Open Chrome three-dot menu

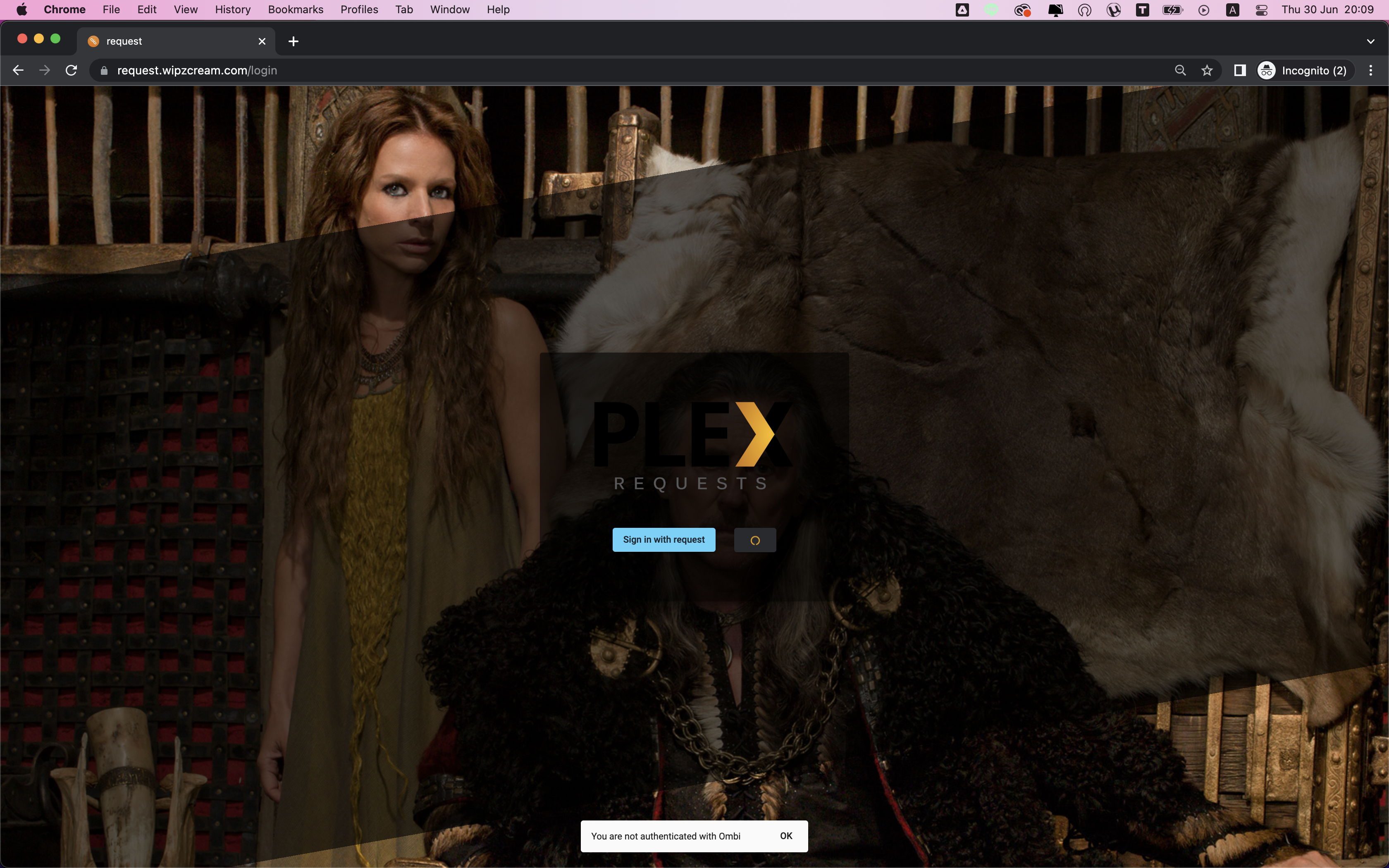pyautogui.click(x=1371, y=71)
